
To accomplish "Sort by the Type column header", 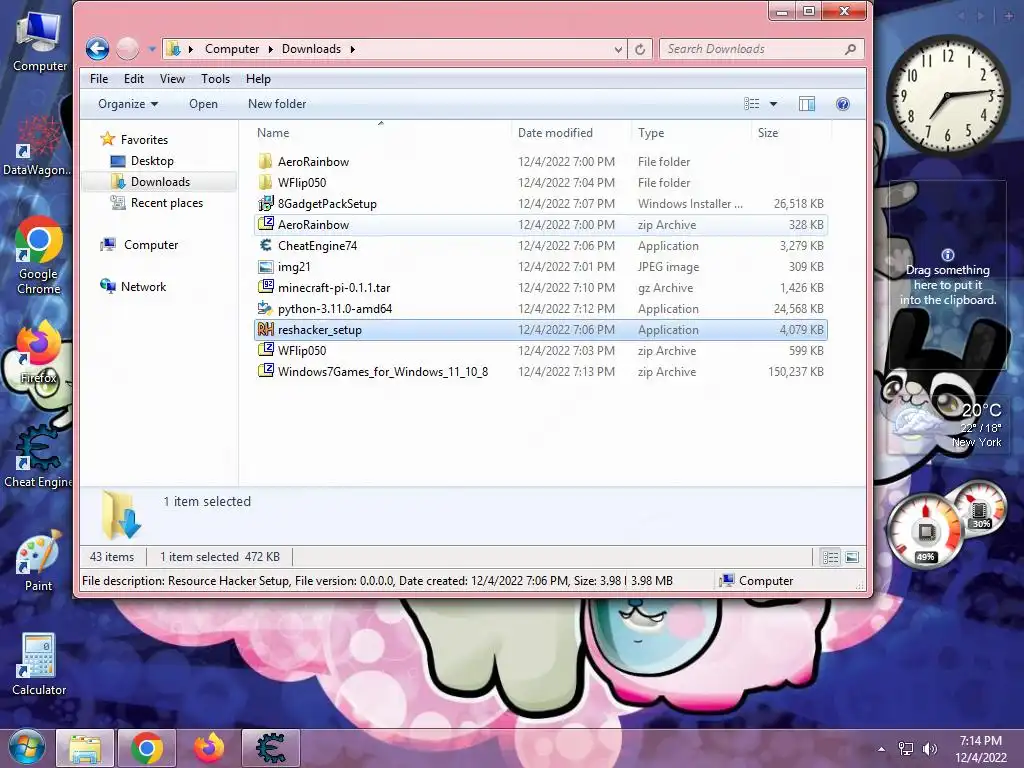I will (x=692, y=133).
